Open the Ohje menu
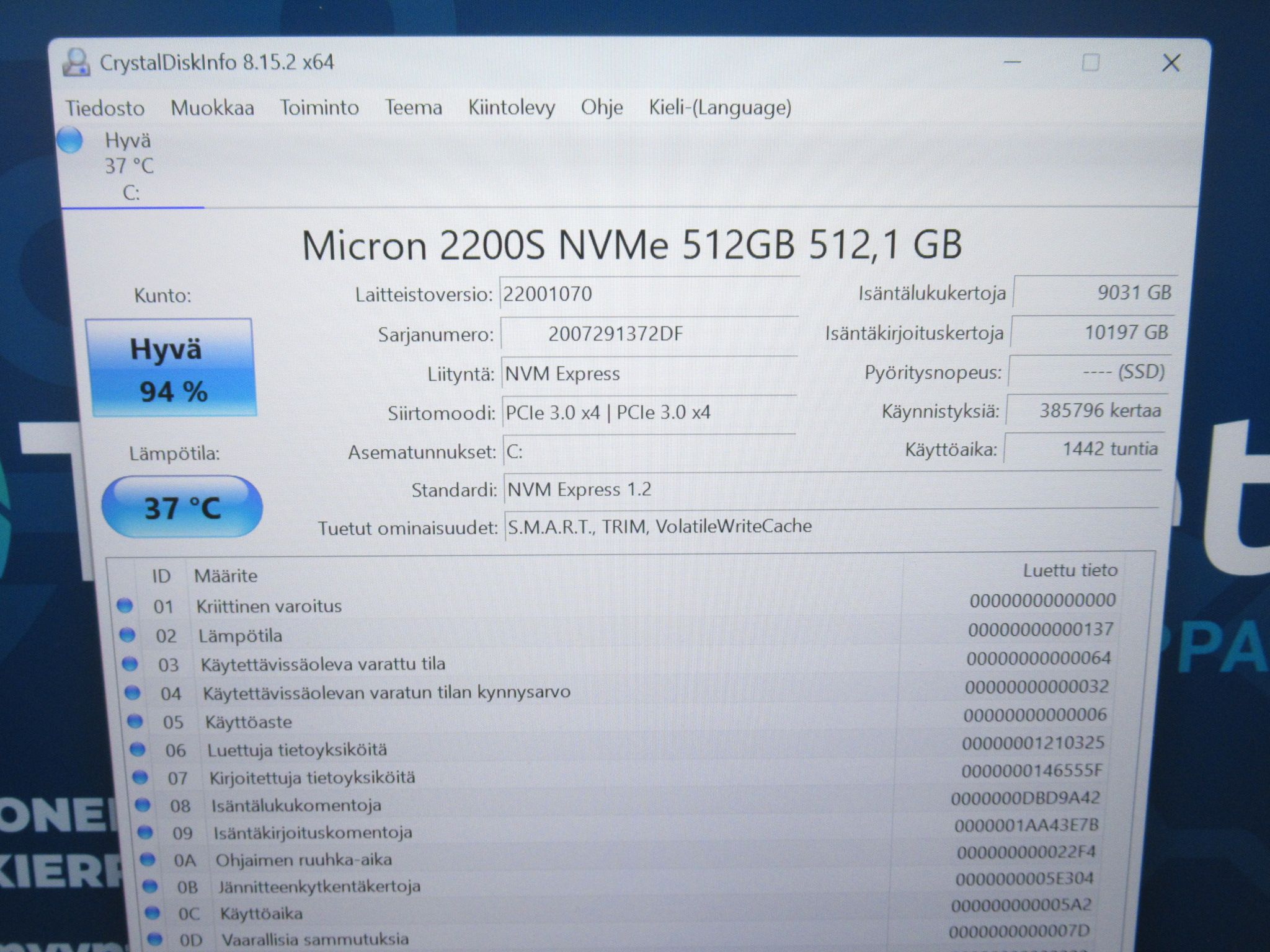 tap(602, 107)
